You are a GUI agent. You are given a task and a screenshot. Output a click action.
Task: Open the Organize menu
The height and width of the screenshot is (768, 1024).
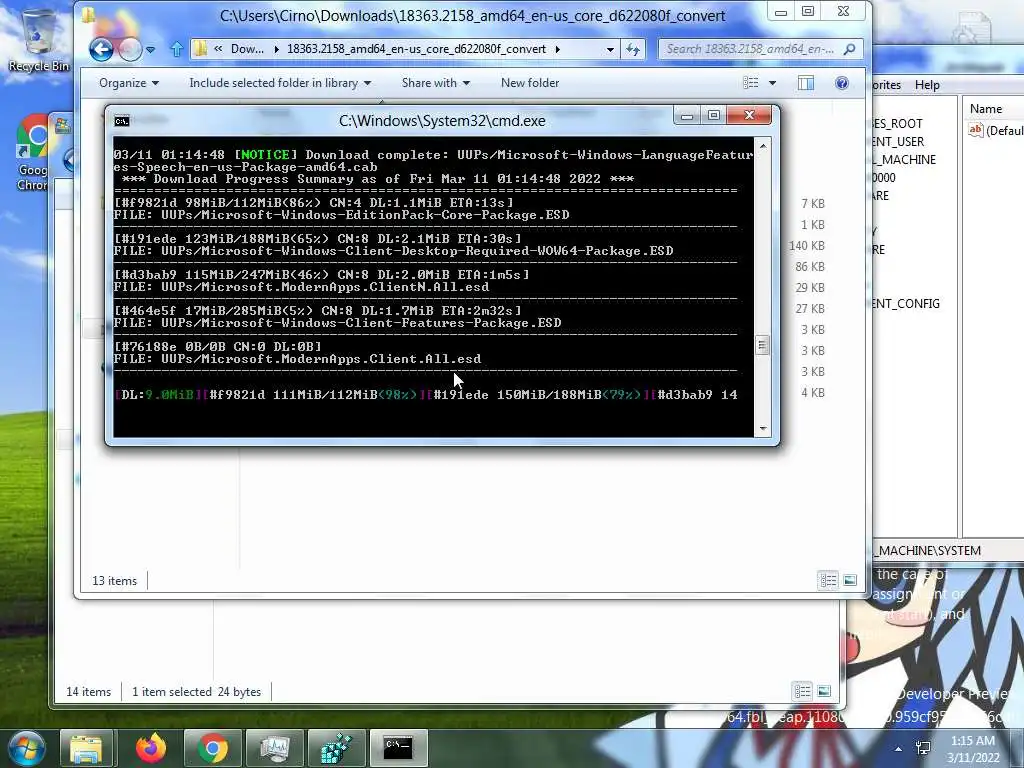pos(129,83)
